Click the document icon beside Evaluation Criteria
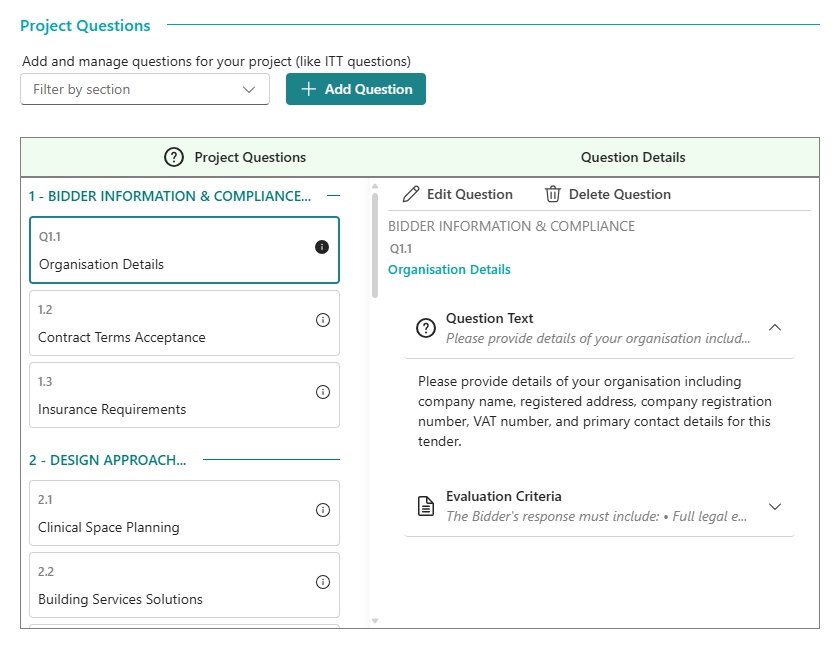 (x=426, y=506)
